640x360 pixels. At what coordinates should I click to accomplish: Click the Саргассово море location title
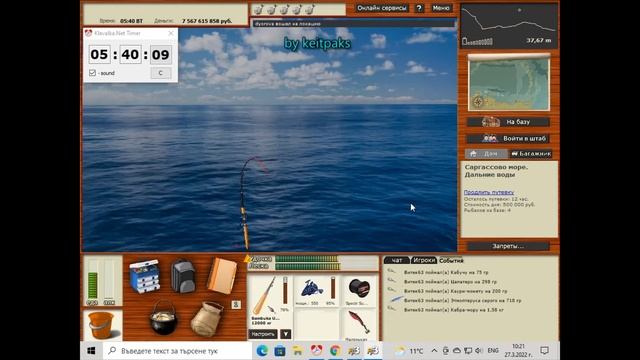496,171
